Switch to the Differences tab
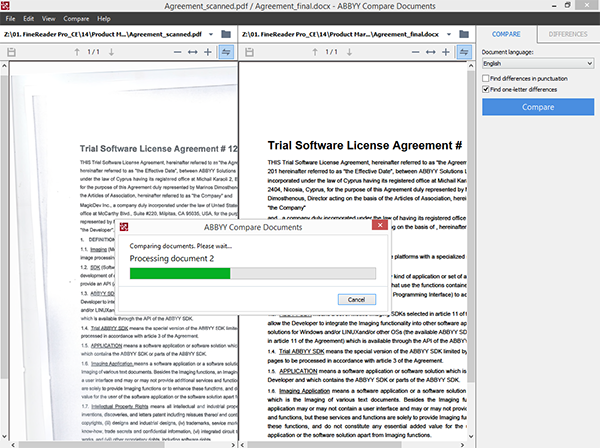Image resolution: width=600 pixels, height=448 pixels. point(568,34)
